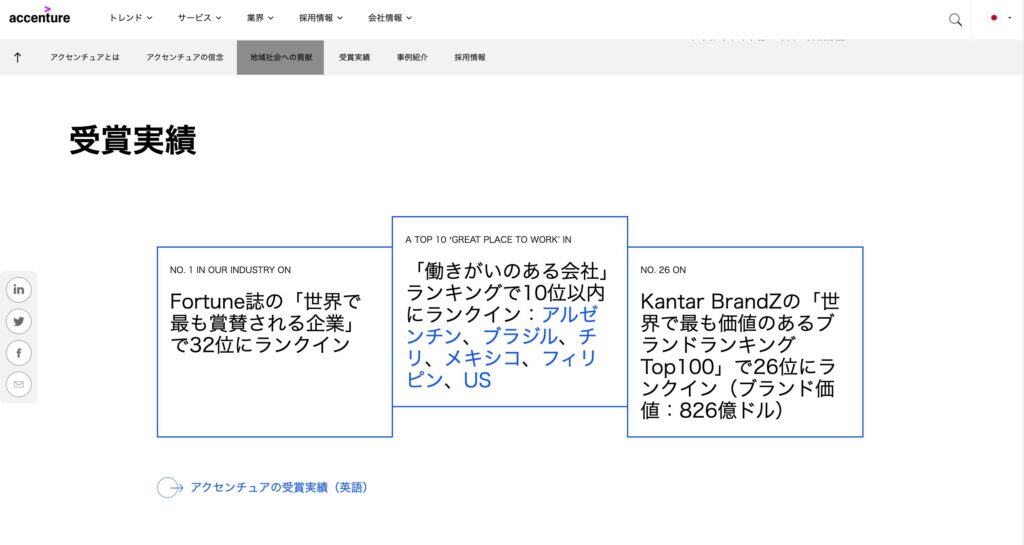Image resolution: width=1024 pixels, height=545 pixels.
Task: Expand the トレンド dropdown menu
Action: 131,18
